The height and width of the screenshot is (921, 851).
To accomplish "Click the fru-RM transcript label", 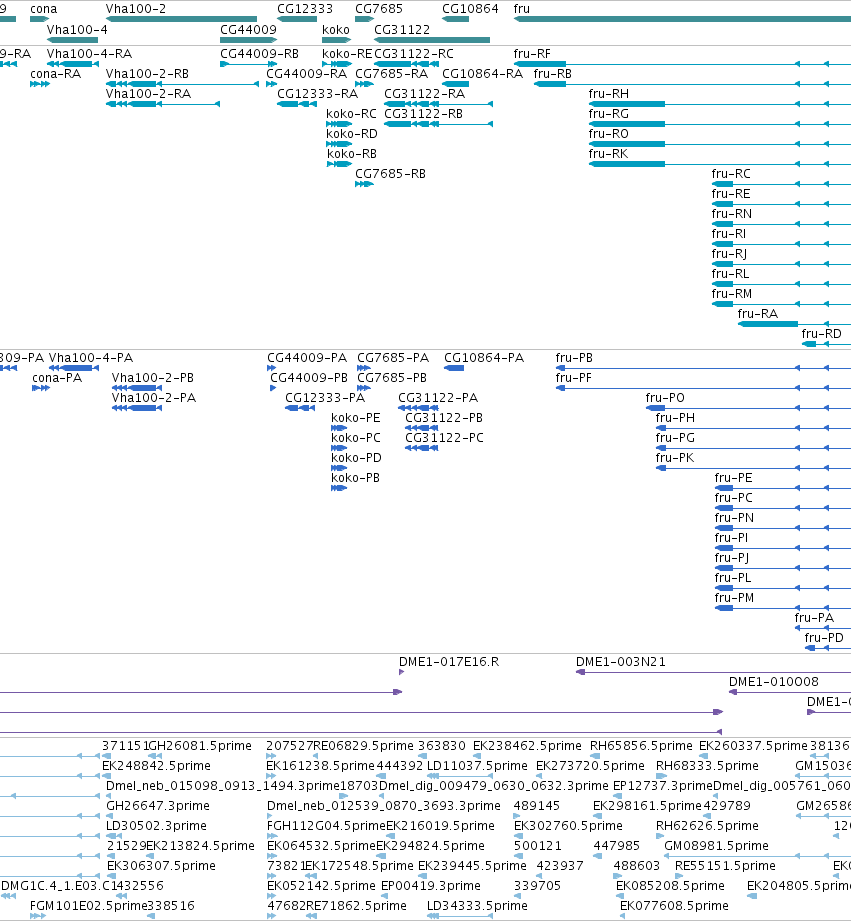I will click(731, 293).
